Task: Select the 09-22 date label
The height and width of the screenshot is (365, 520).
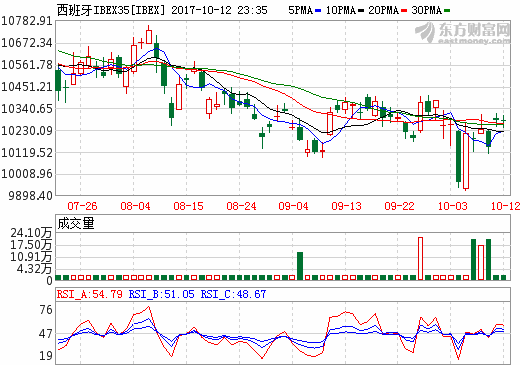Action: 399,206
